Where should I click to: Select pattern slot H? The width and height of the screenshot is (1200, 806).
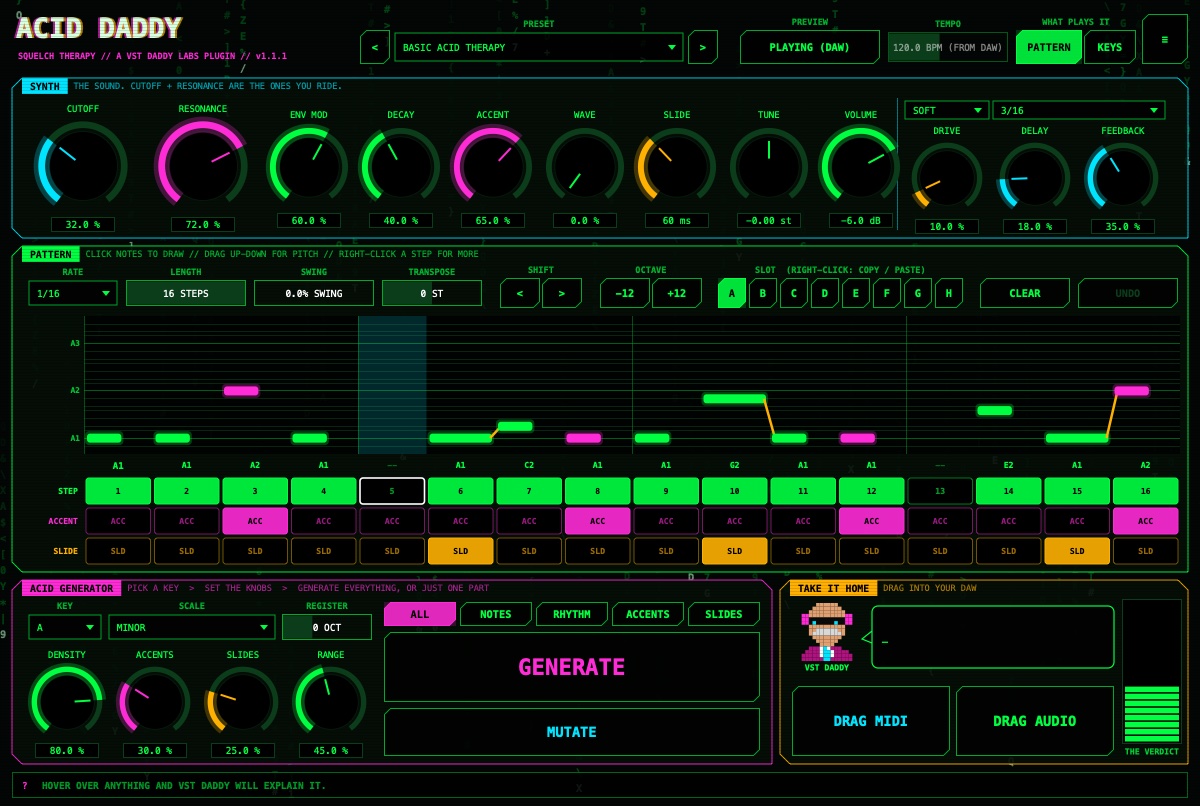point(949,293)
